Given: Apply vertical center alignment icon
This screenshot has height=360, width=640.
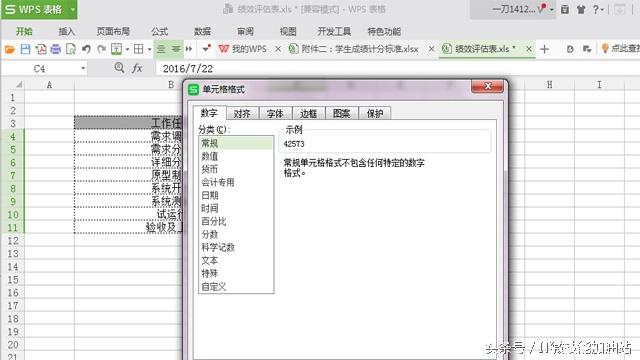Looking at the screenshot, I should coord(176,49).
